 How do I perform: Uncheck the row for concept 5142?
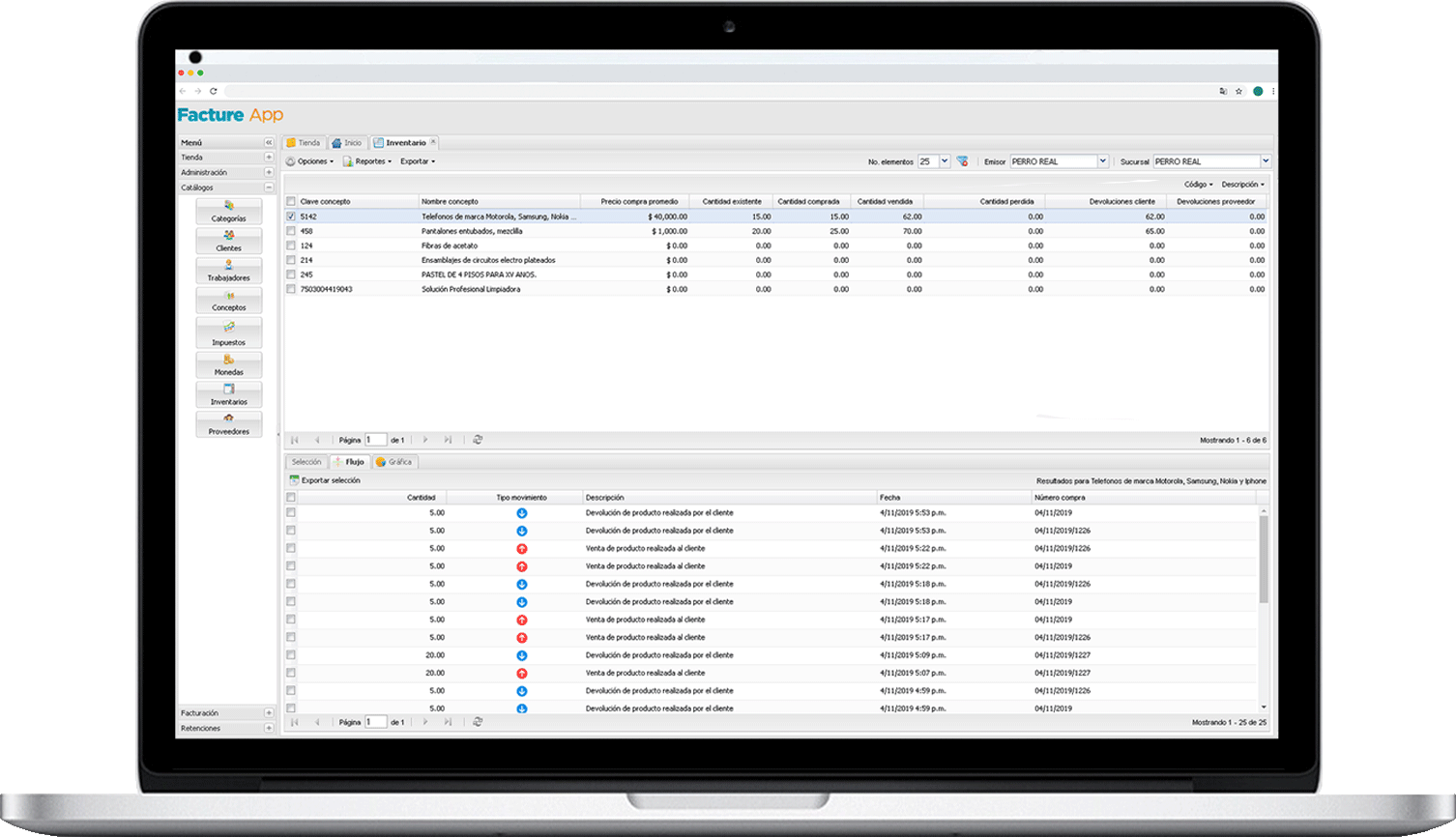pos(291,216)
